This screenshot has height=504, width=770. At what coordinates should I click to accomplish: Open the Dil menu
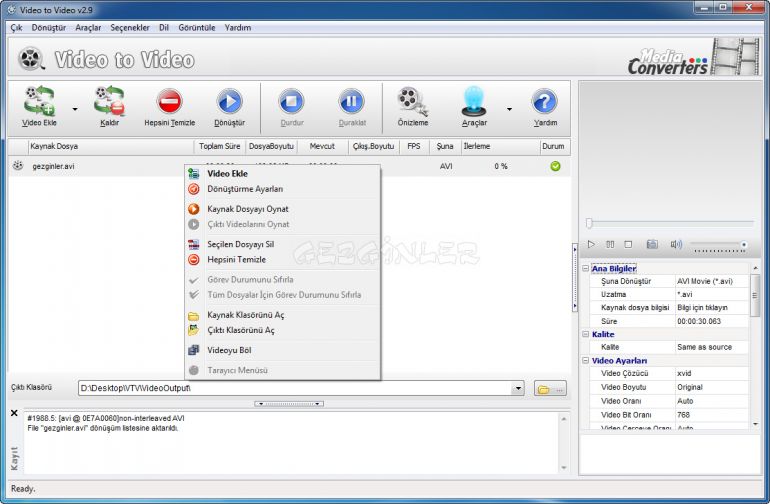(x=164, y=28)
